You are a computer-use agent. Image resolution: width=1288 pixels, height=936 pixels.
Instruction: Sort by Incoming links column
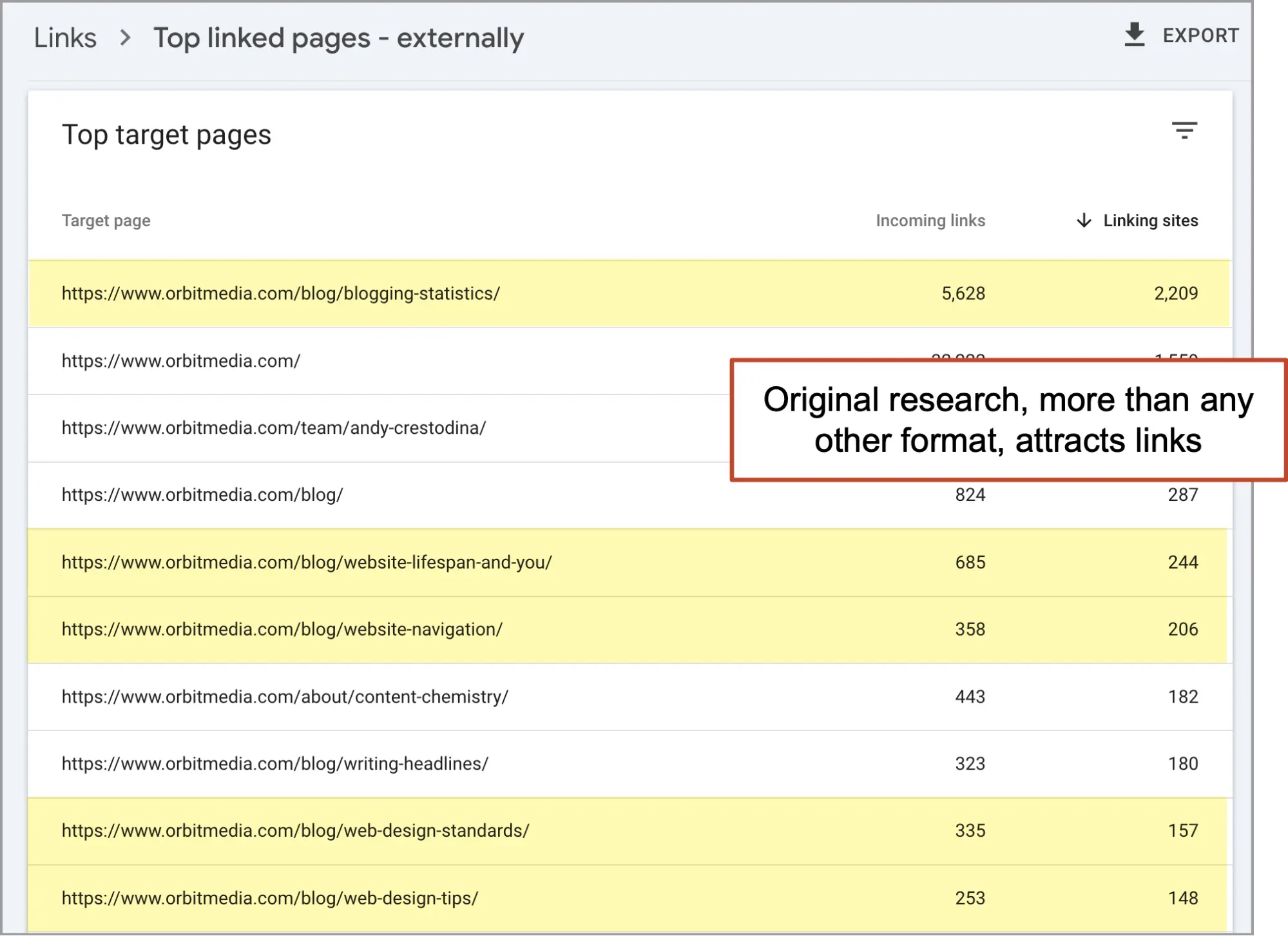coord(930,220)
